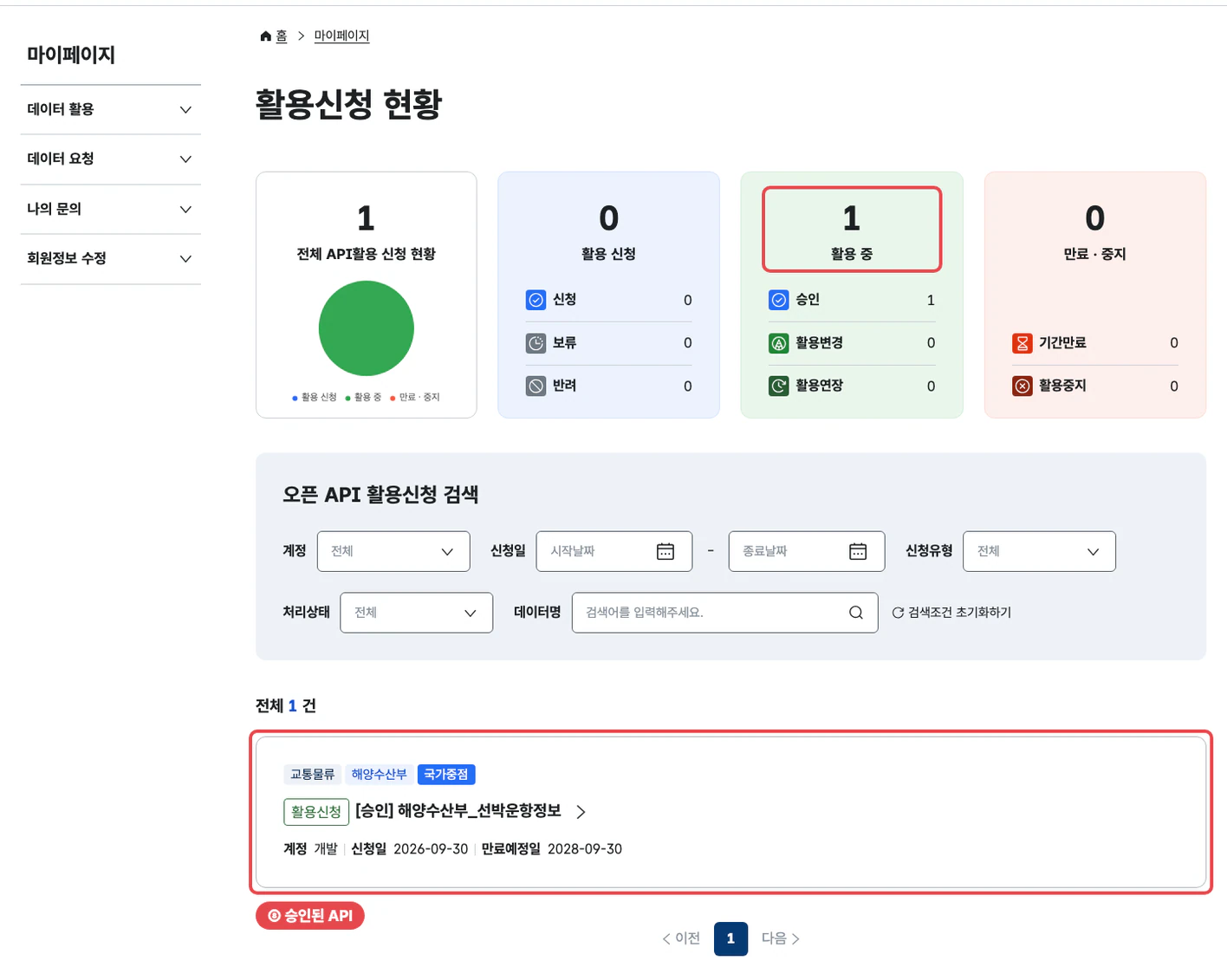Viewport: 1227px width, 980px height.
Task: Click the 기간만료 hourglass icon
Action: pyautogui.click(x=1022, y=343)
